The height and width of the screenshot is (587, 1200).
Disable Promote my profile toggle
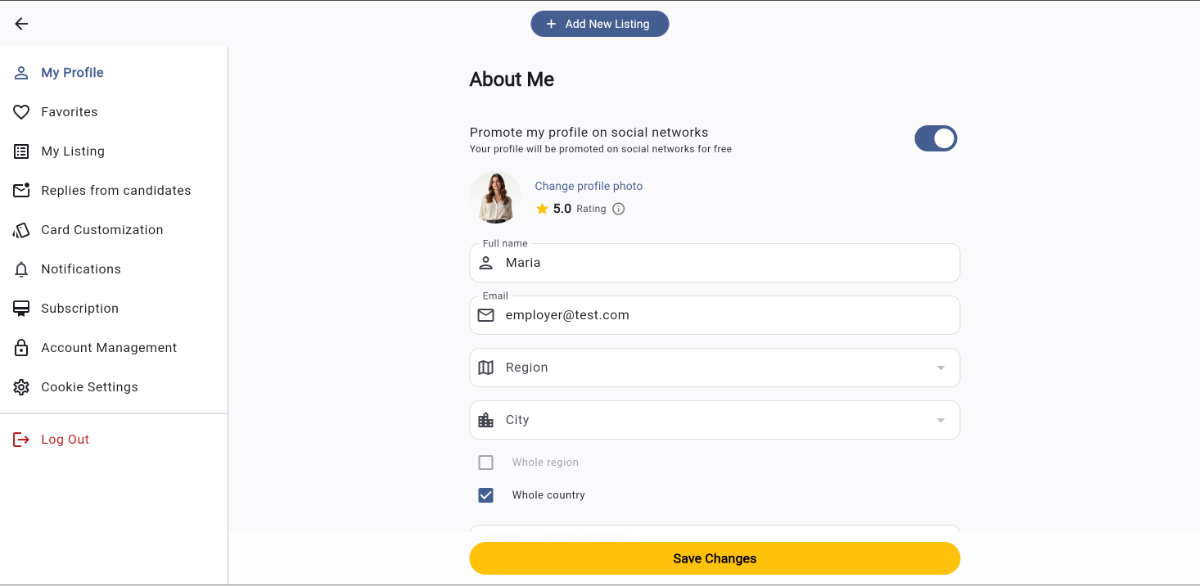936,138
